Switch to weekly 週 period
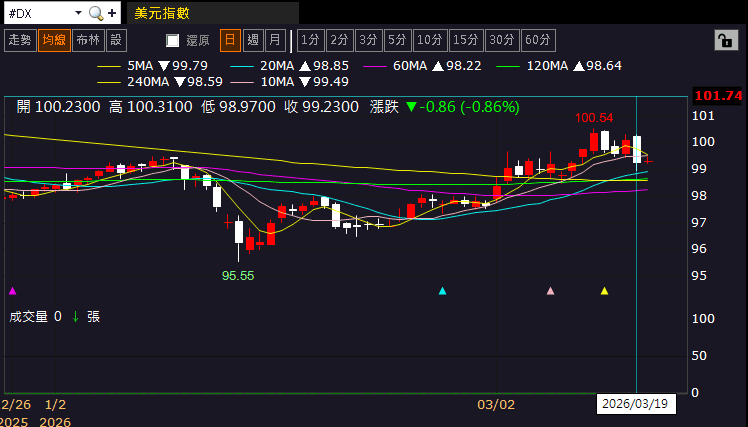This screenshot has width=748, height=427. [x=253, y=40]
